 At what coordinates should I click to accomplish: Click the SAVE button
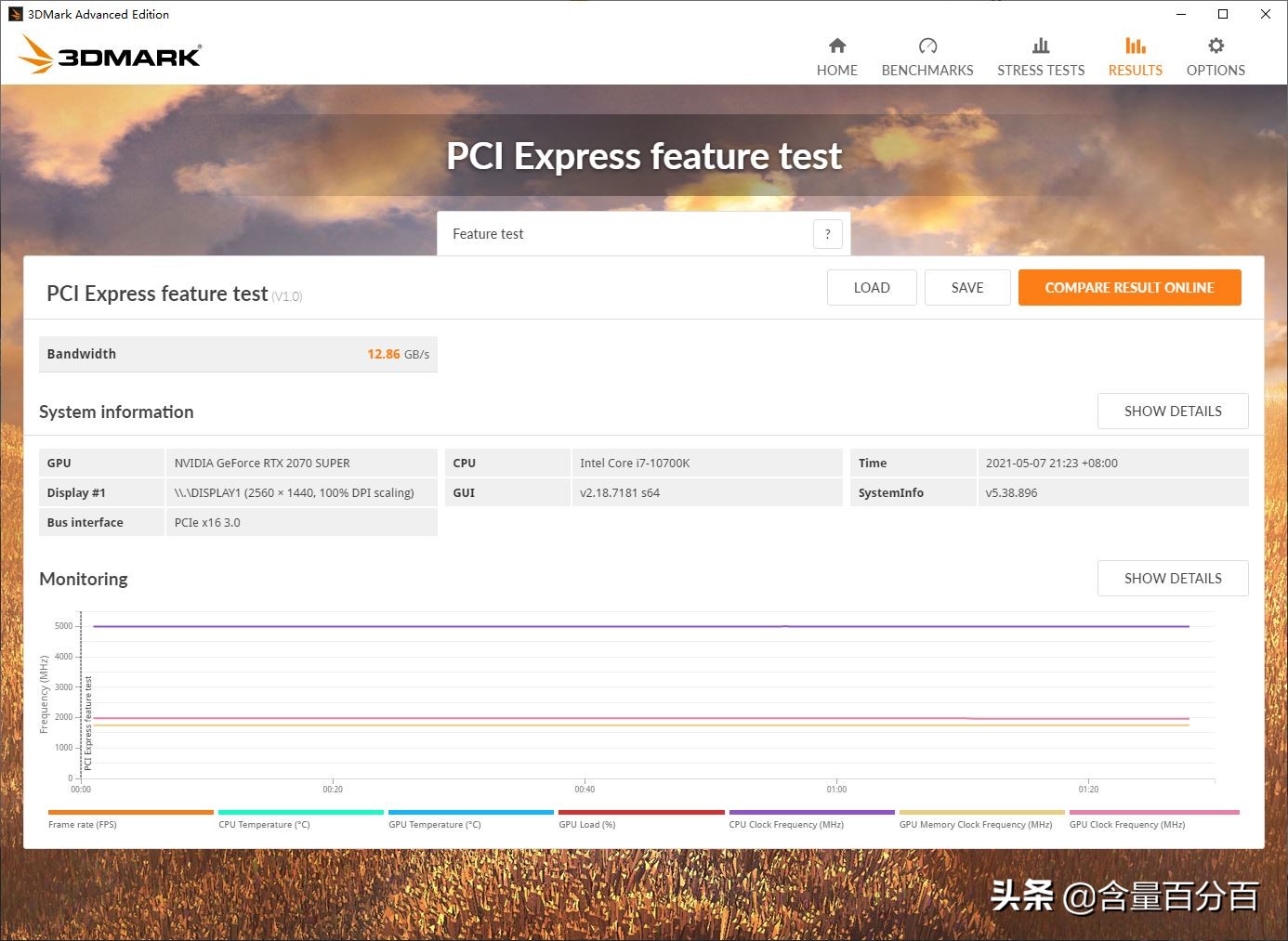pyautogui.click(x=966, y=288)
